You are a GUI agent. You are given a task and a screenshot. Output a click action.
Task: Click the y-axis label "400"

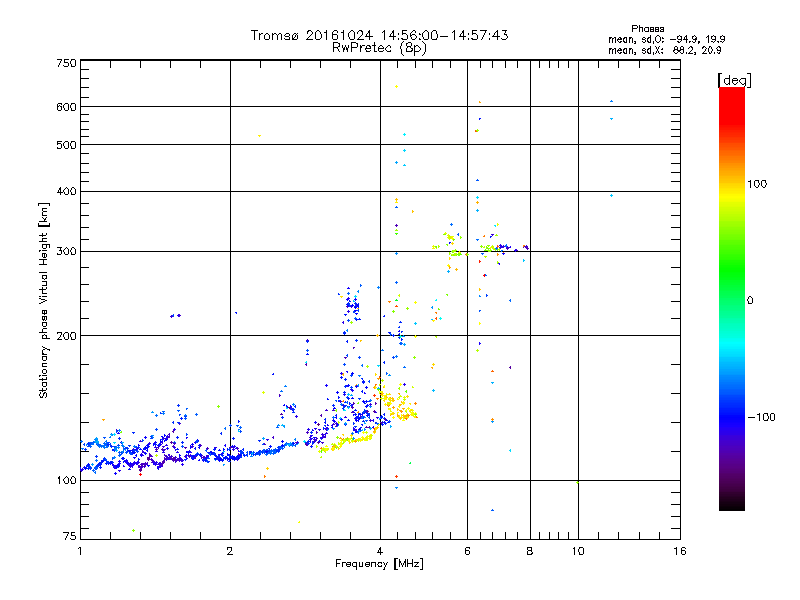[66, 191]
